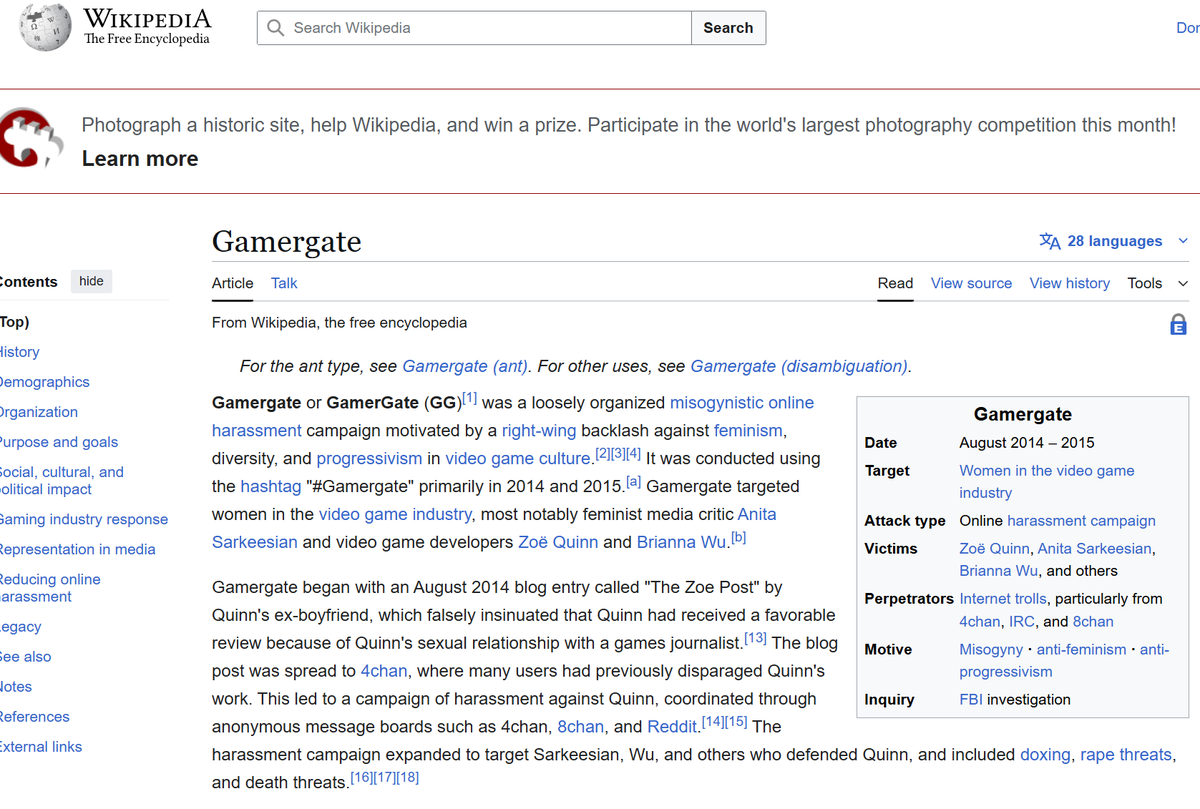
Task: Click the magnifying glass search icon
Action: (276, 28)
